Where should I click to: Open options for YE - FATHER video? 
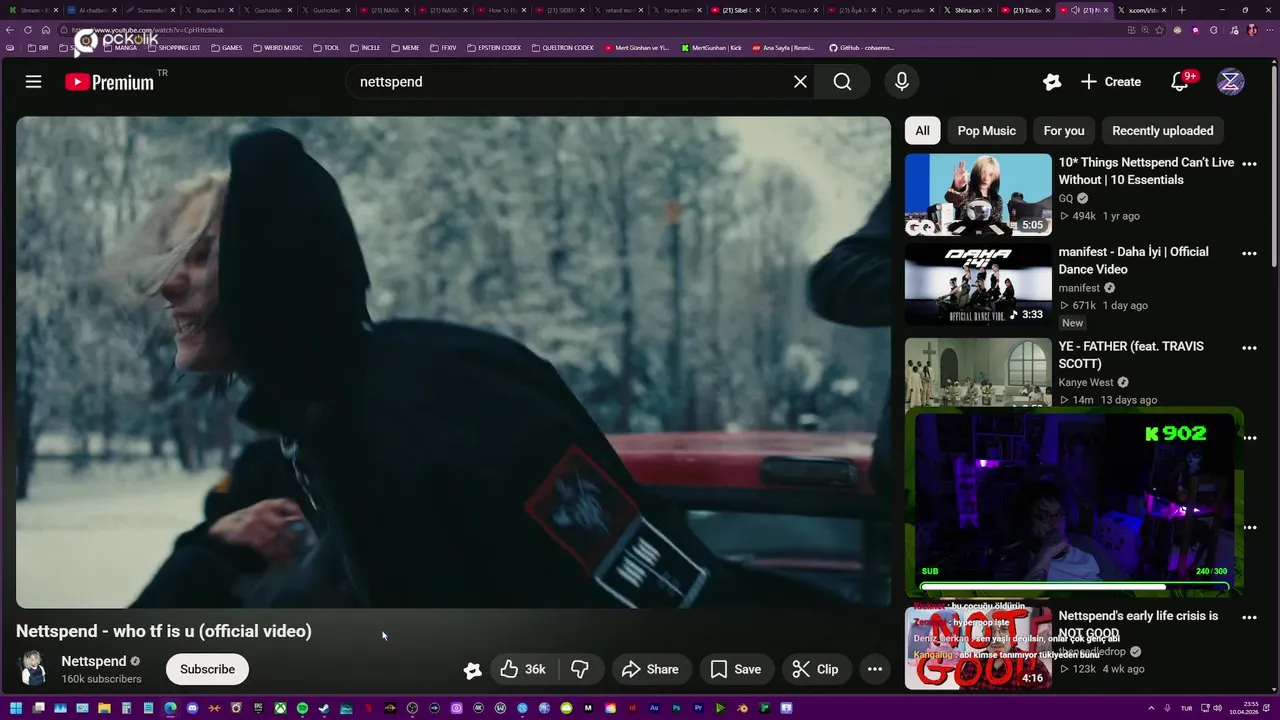(x=1249, y=348)
